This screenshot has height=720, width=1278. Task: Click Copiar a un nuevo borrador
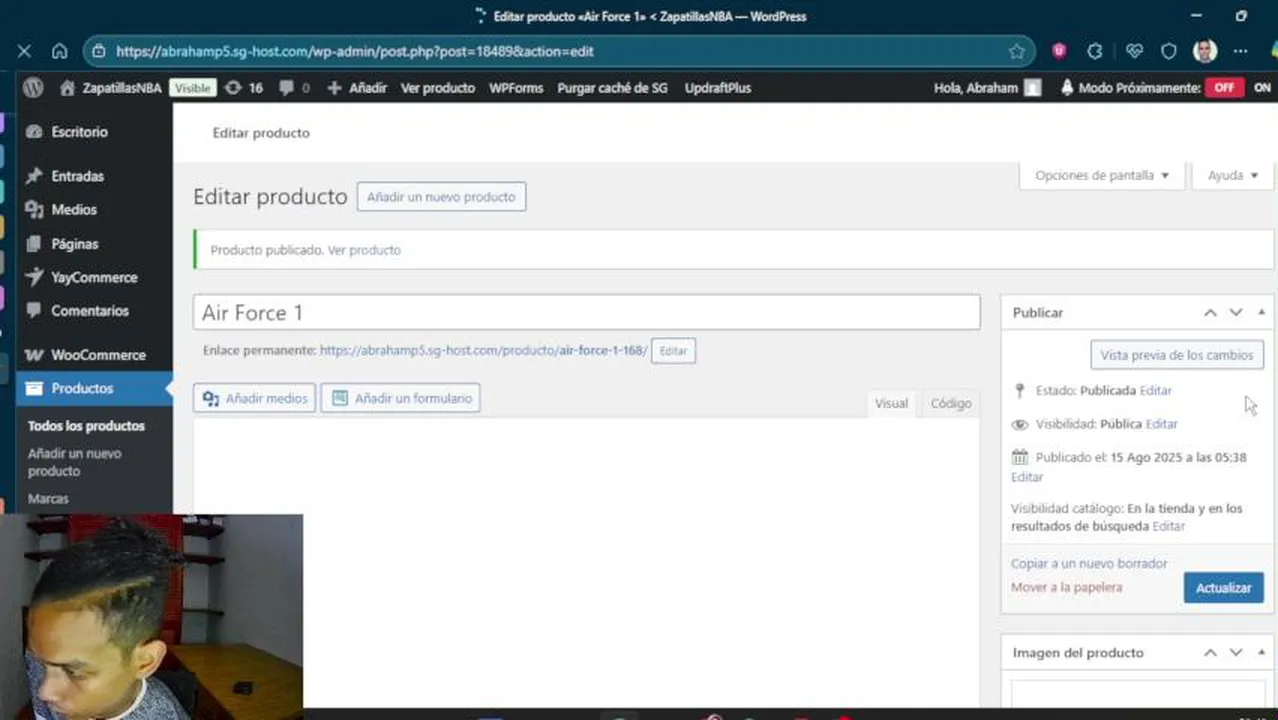1089,564
